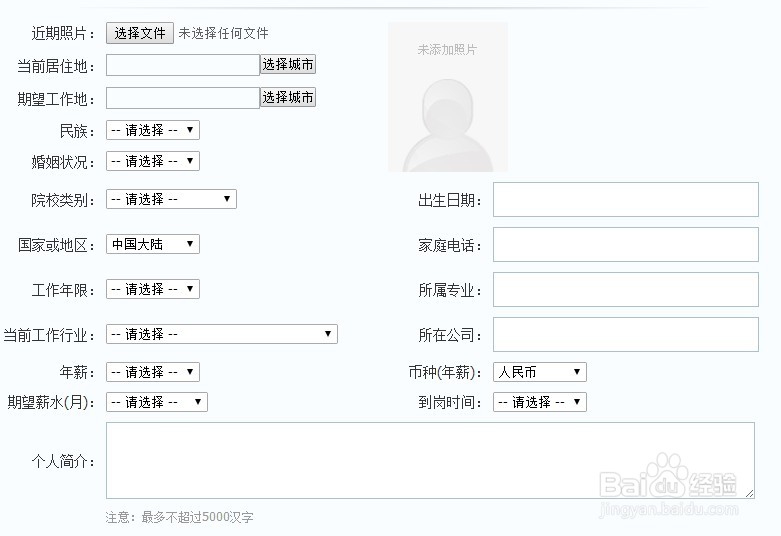The height and width of the screenshot is (536, 781).
Task: Open the 期望薪水(月) dropdown
Action: coord(157,402)
